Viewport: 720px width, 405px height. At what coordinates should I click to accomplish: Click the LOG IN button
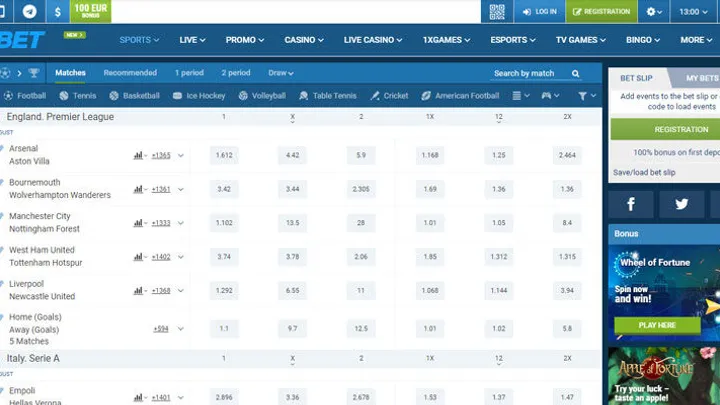tap(540, 11)
